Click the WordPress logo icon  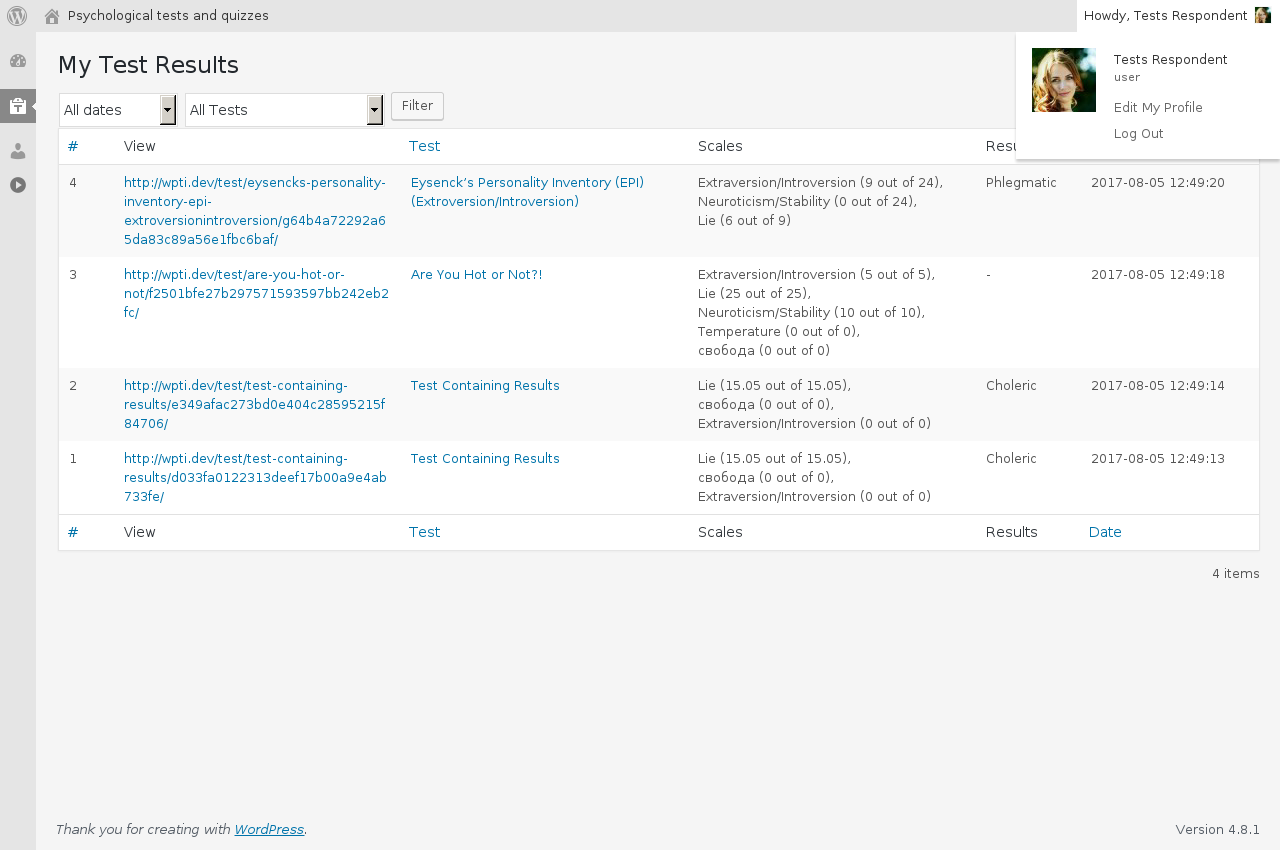(x=17, y=16)
